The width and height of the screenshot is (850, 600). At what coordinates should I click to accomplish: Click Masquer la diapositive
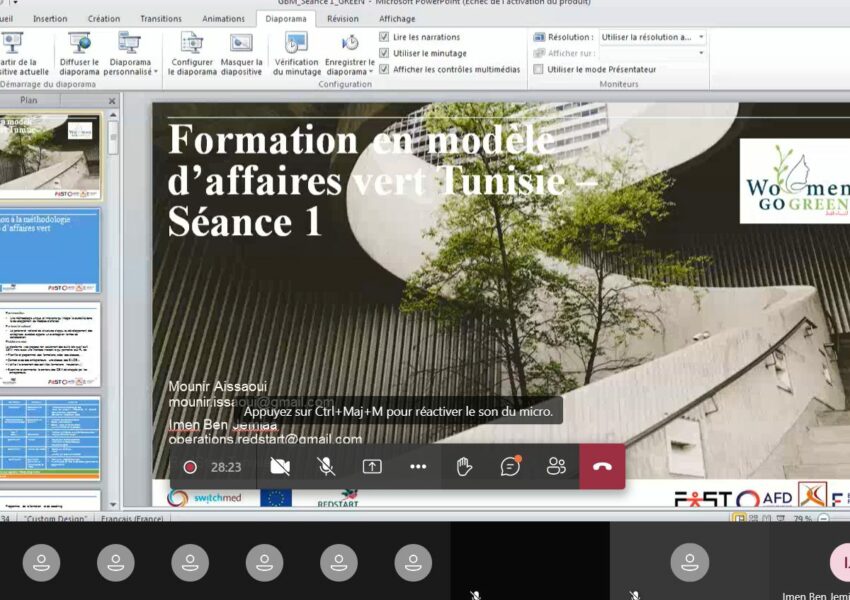[x=241, y=54]
